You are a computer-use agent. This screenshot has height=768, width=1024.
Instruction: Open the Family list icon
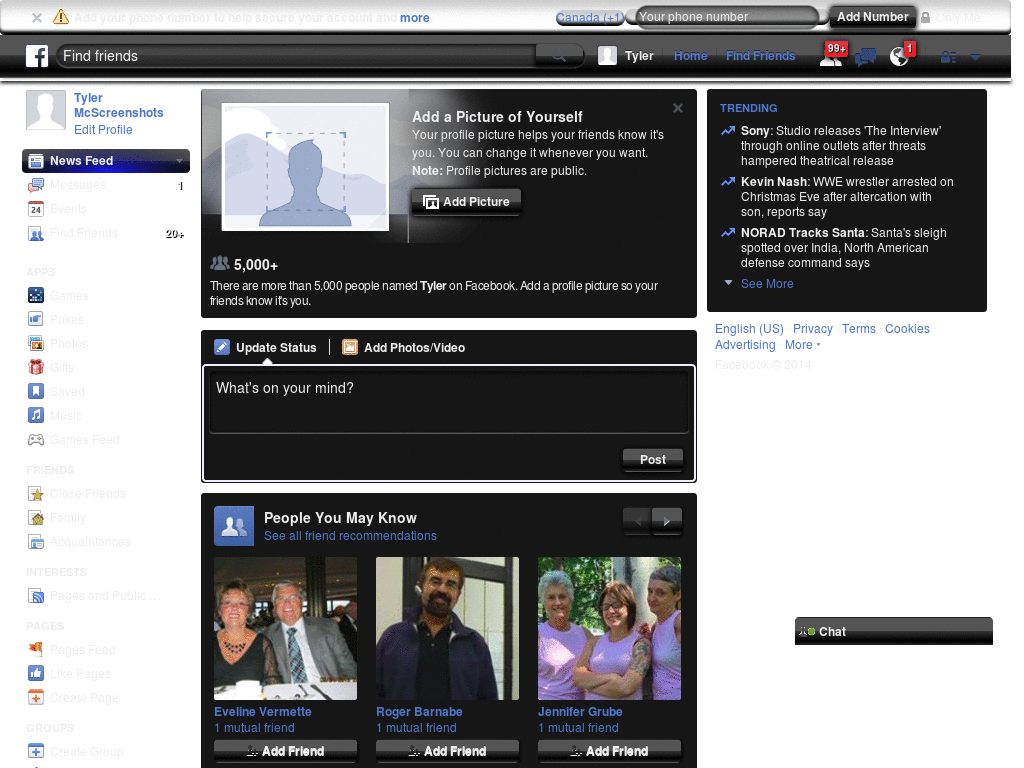tap(36, 518)
